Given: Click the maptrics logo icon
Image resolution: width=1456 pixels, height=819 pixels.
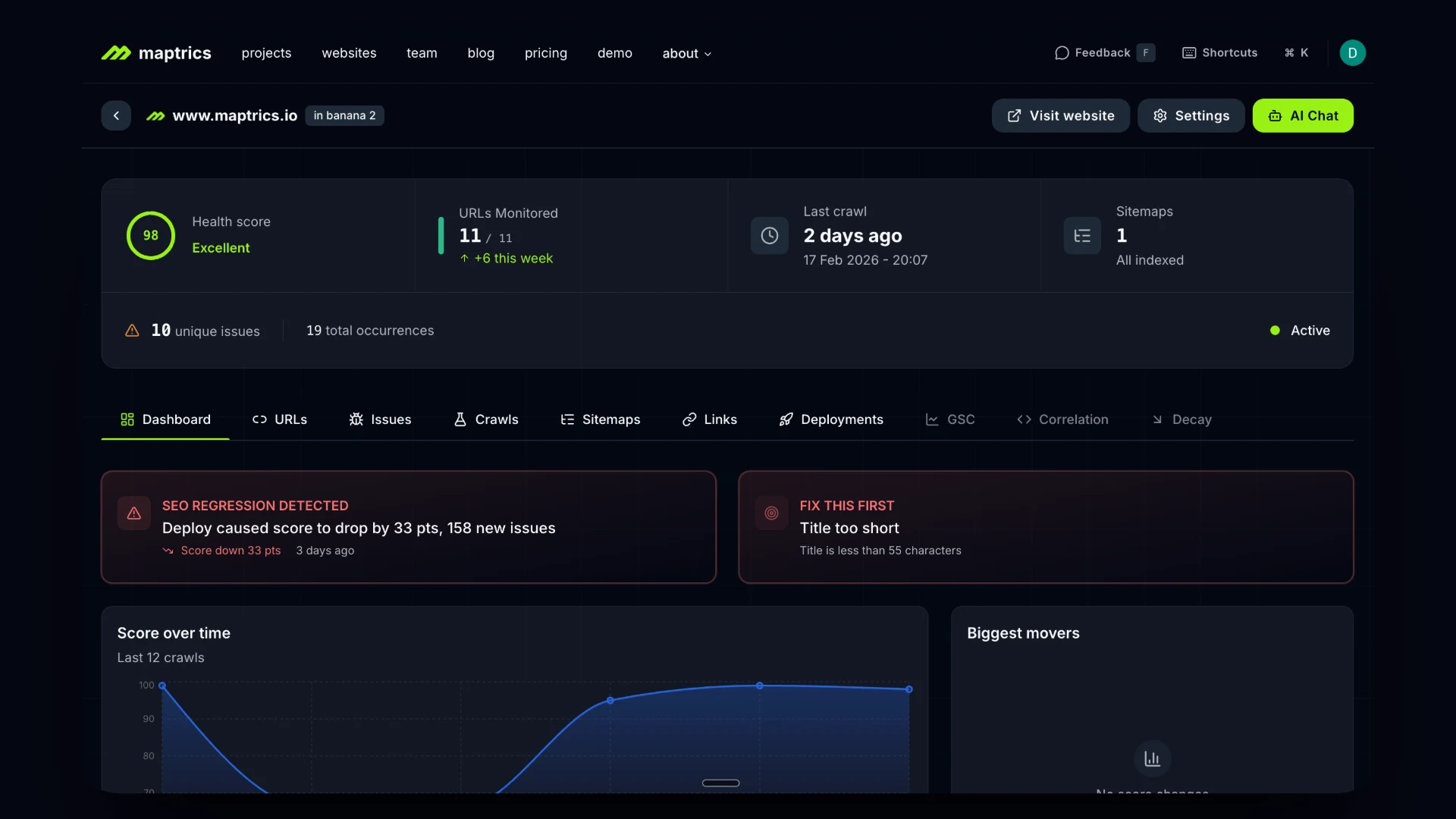Looking at the screenshot, I should tap(116, 53).
